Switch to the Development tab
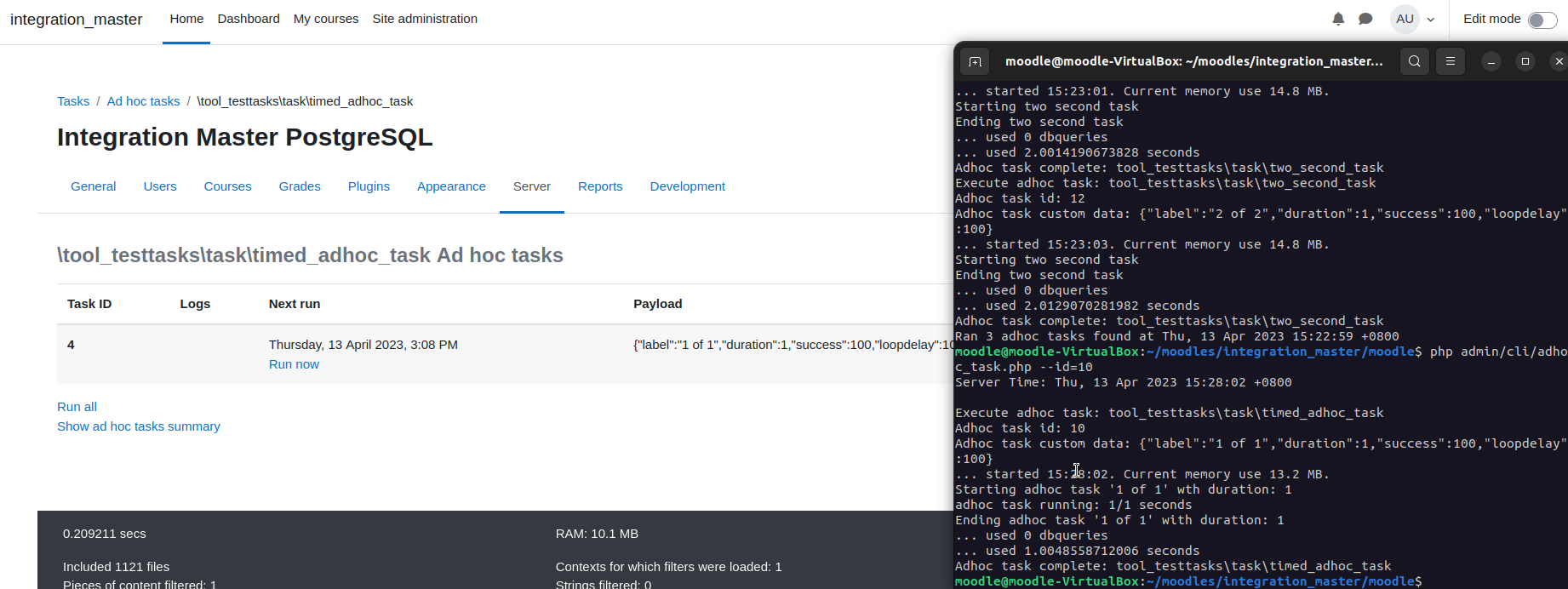 (x=688, y=186)
